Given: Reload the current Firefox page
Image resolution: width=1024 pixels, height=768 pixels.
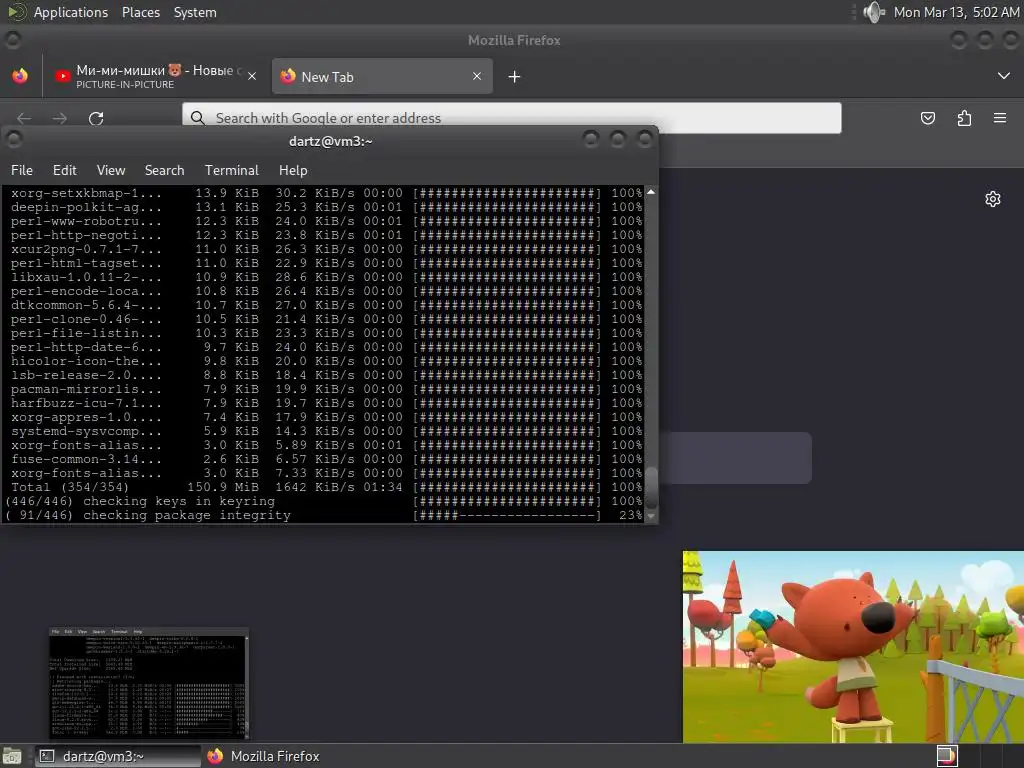Looking at the screenshot, I should pyautogui.click(x=96, y=118).
